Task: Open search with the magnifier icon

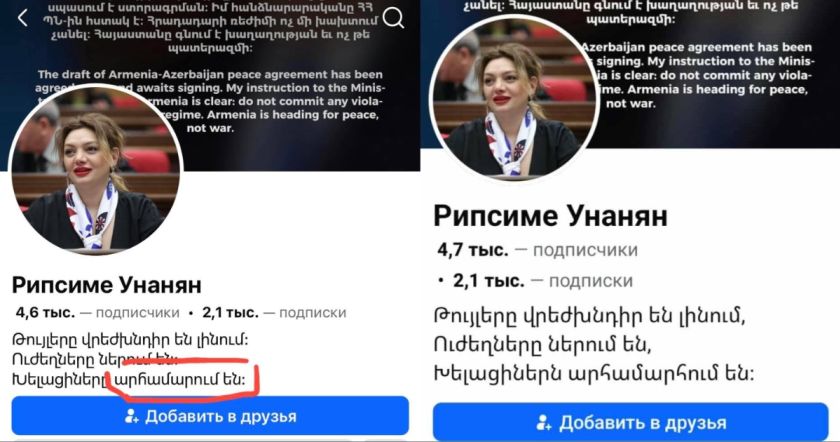Action: [x=394, y=18]
